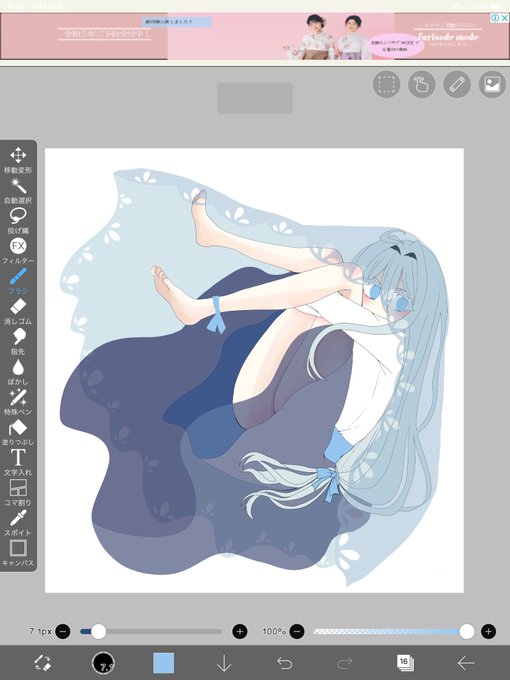This screenshot has height=680, width=510.
Task: Open the selection area tool at top
Action: pos(386,84)
